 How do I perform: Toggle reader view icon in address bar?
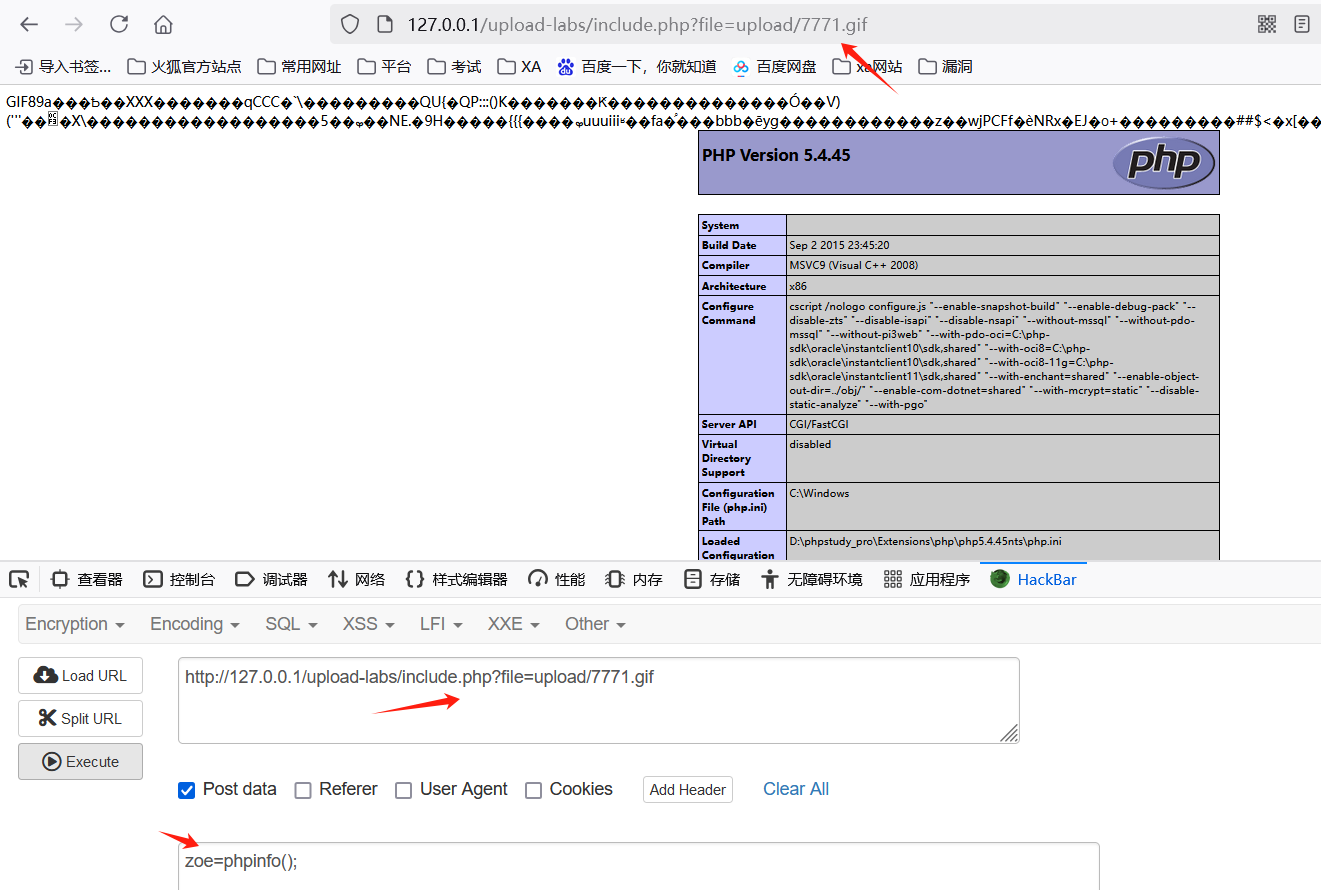pos(1302,24)
